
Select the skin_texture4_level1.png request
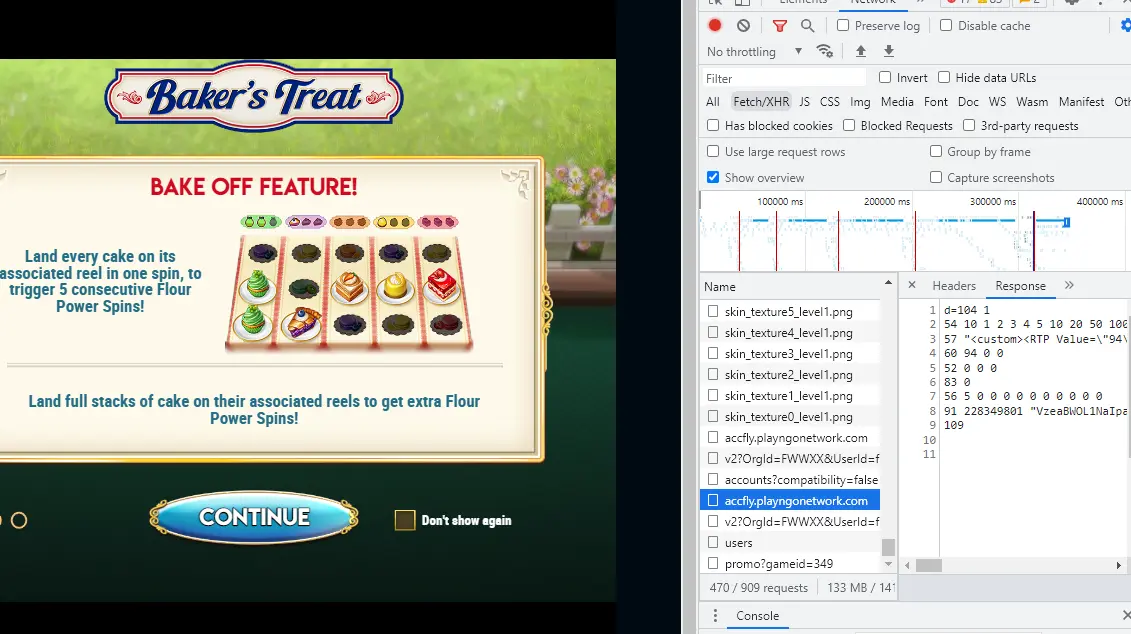coord(790,333)
